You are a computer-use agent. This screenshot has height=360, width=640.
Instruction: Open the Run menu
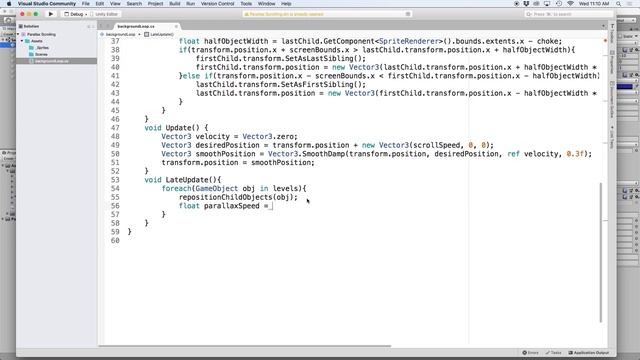(x=190, y=4)
